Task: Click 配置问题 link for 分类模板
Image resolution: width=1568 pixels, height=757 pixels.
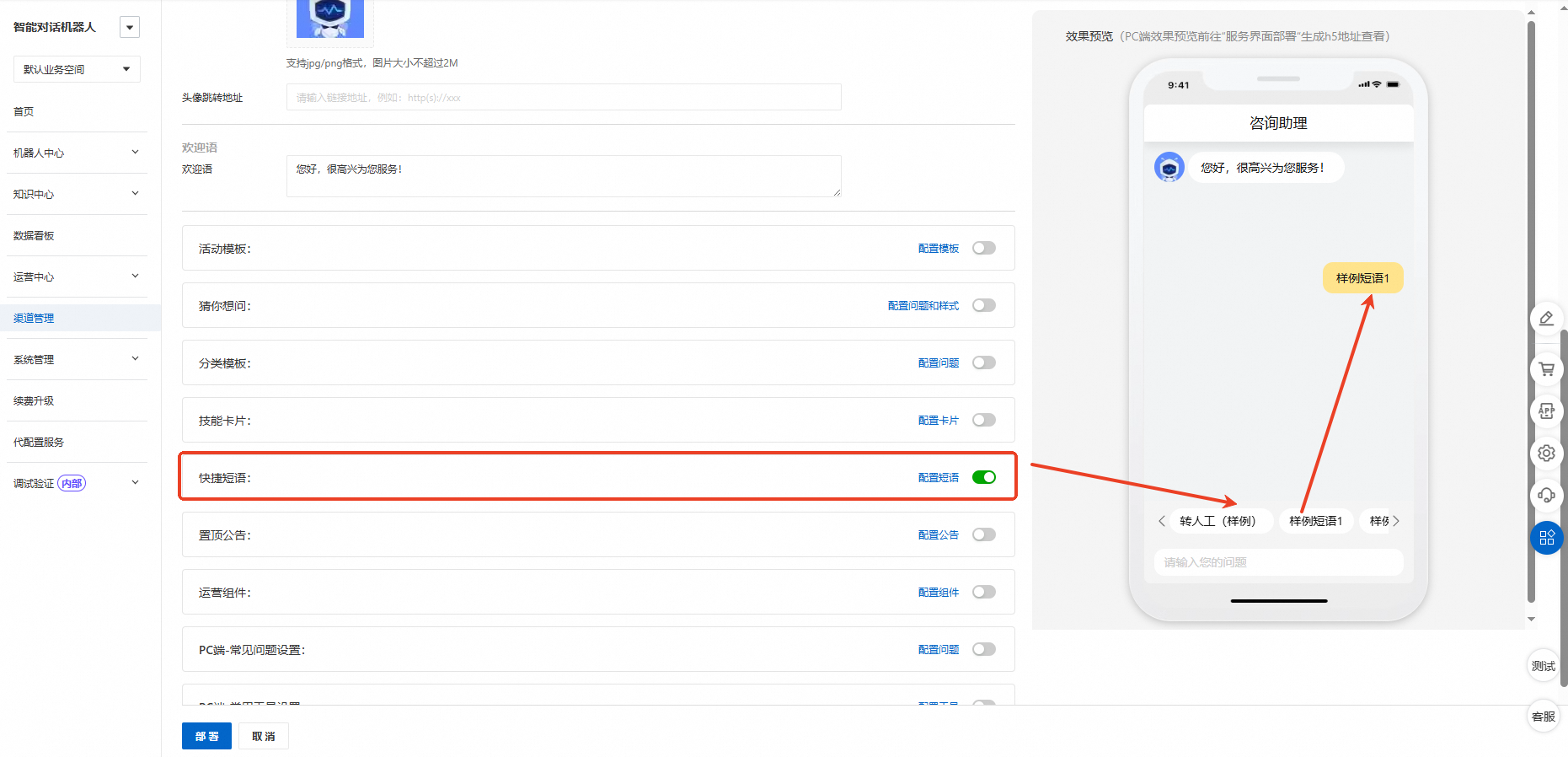Action: click(x=939, y=362)
